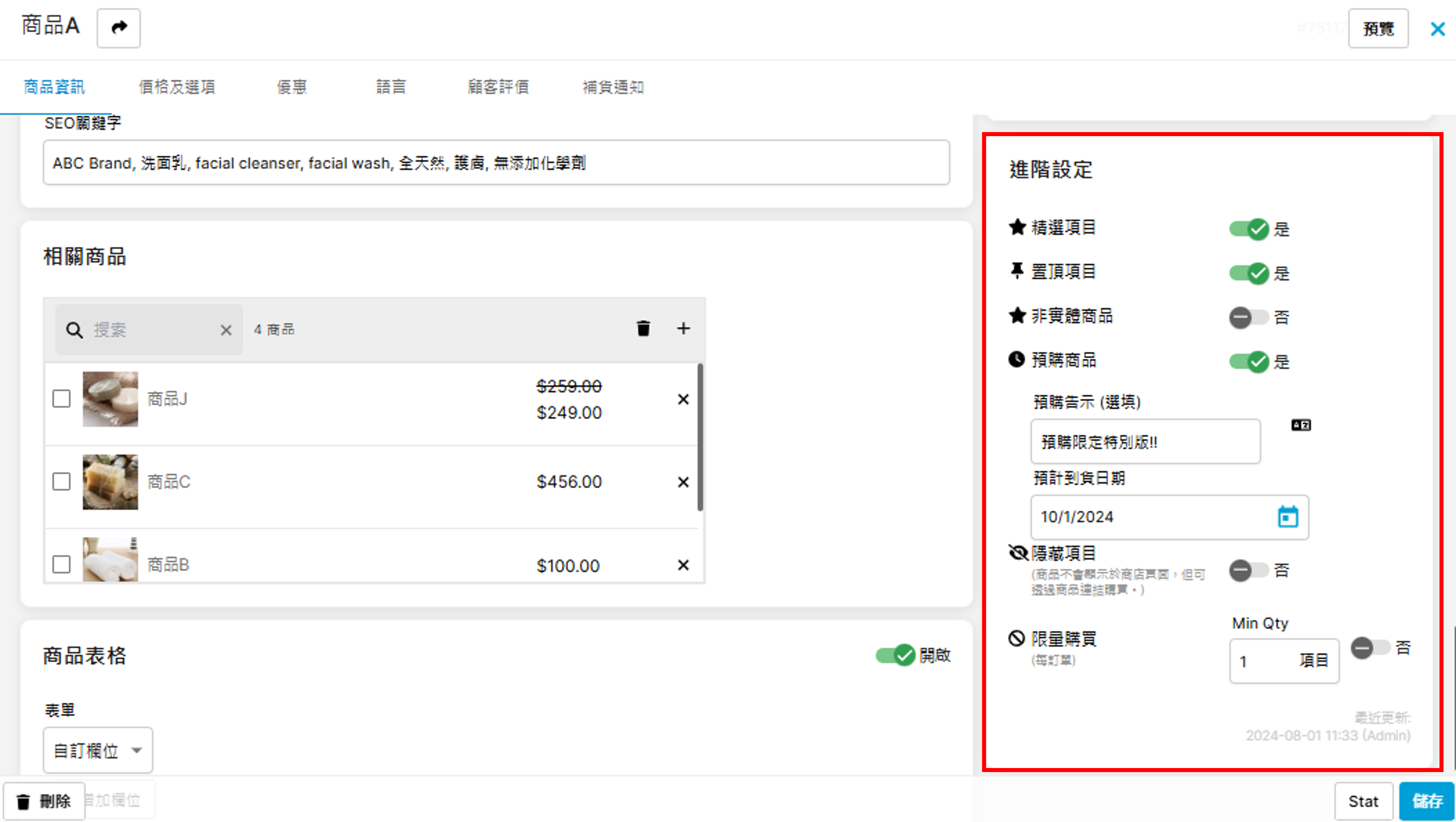The width and height of the screenshot is (1456, 822).
Task: Click the translation icon beside 預購告示 field
Action: [1301, 425]
